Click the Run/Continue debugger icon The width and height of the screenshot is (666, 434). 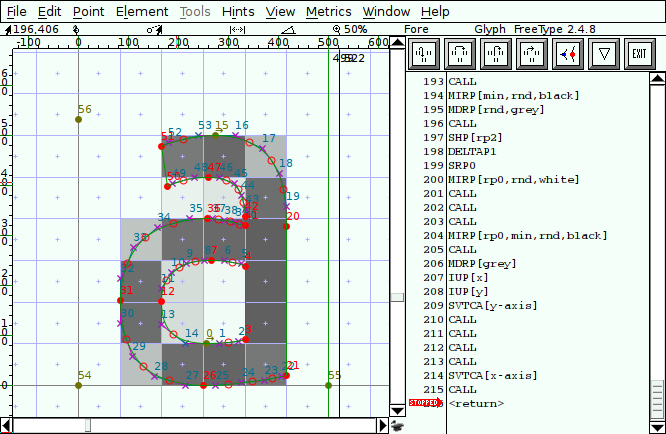pyautogui.click(x=531, y=52)
